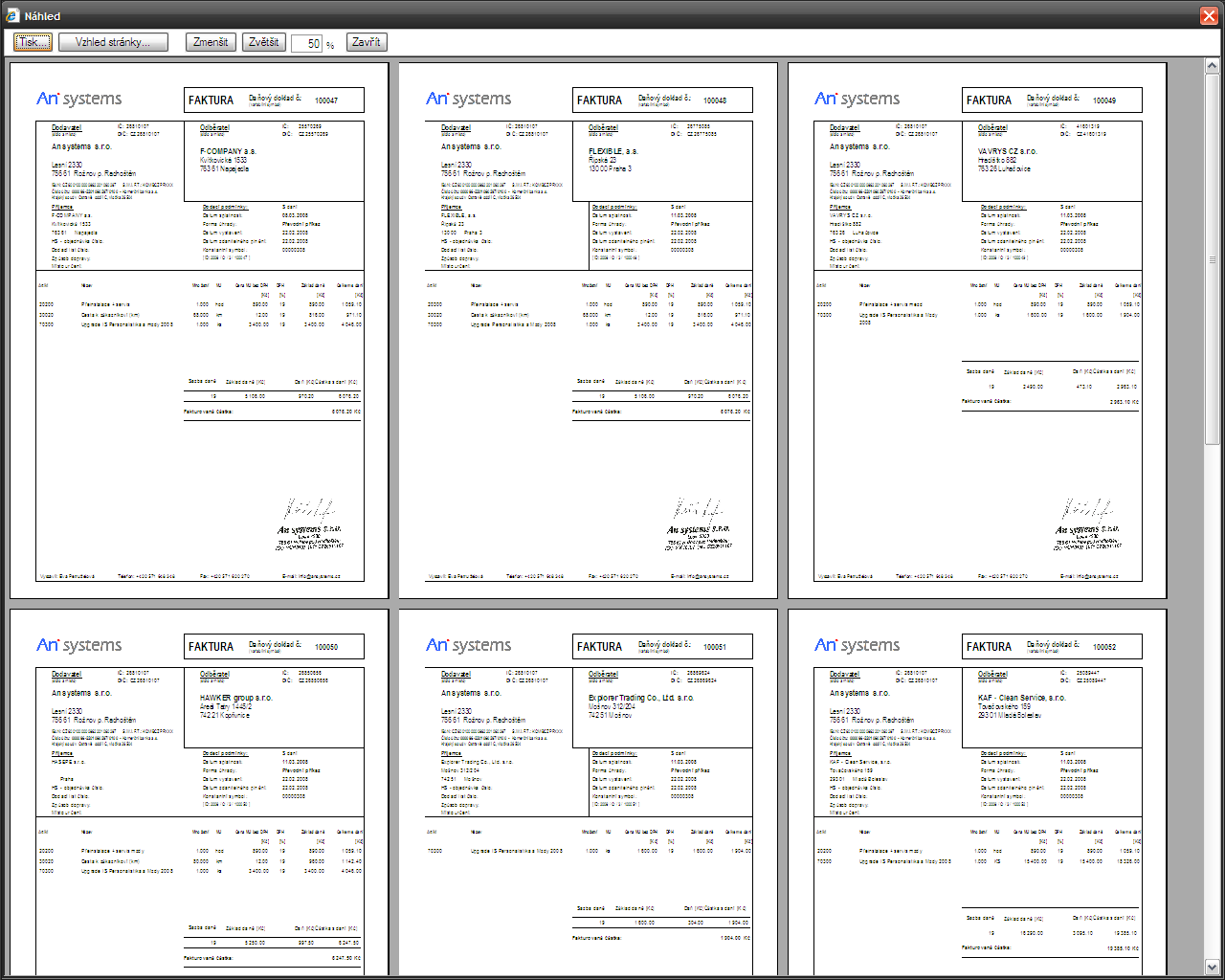Click customer name KAF - Clean Service, s.r.o.
The width and height of the screenshot is (1225, 980).
(1021, 698)
